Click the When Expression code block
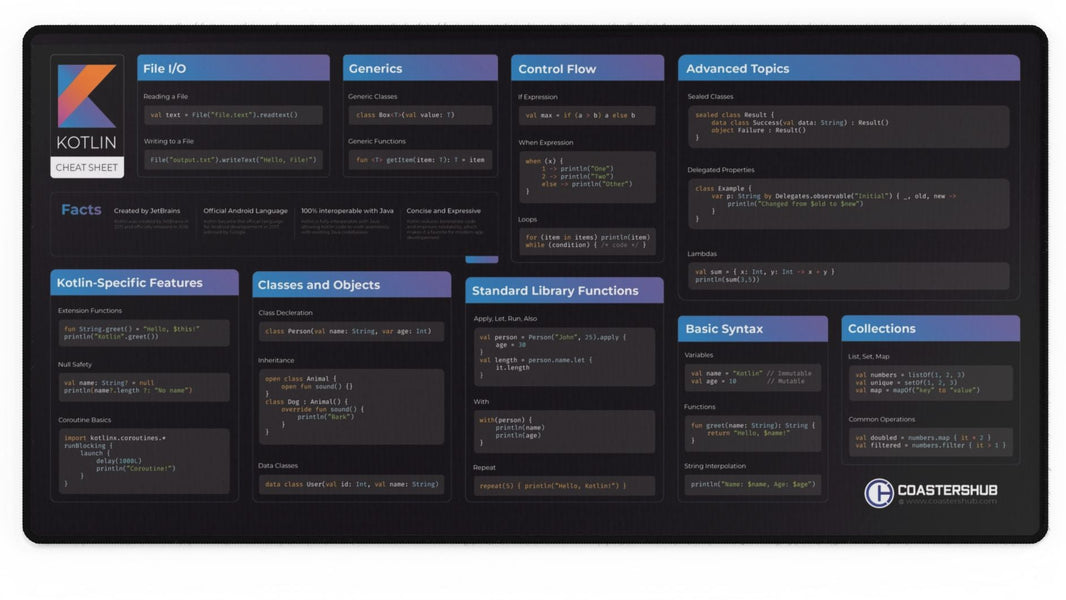This screenshot has width=1066, height=600. (586, 176)
